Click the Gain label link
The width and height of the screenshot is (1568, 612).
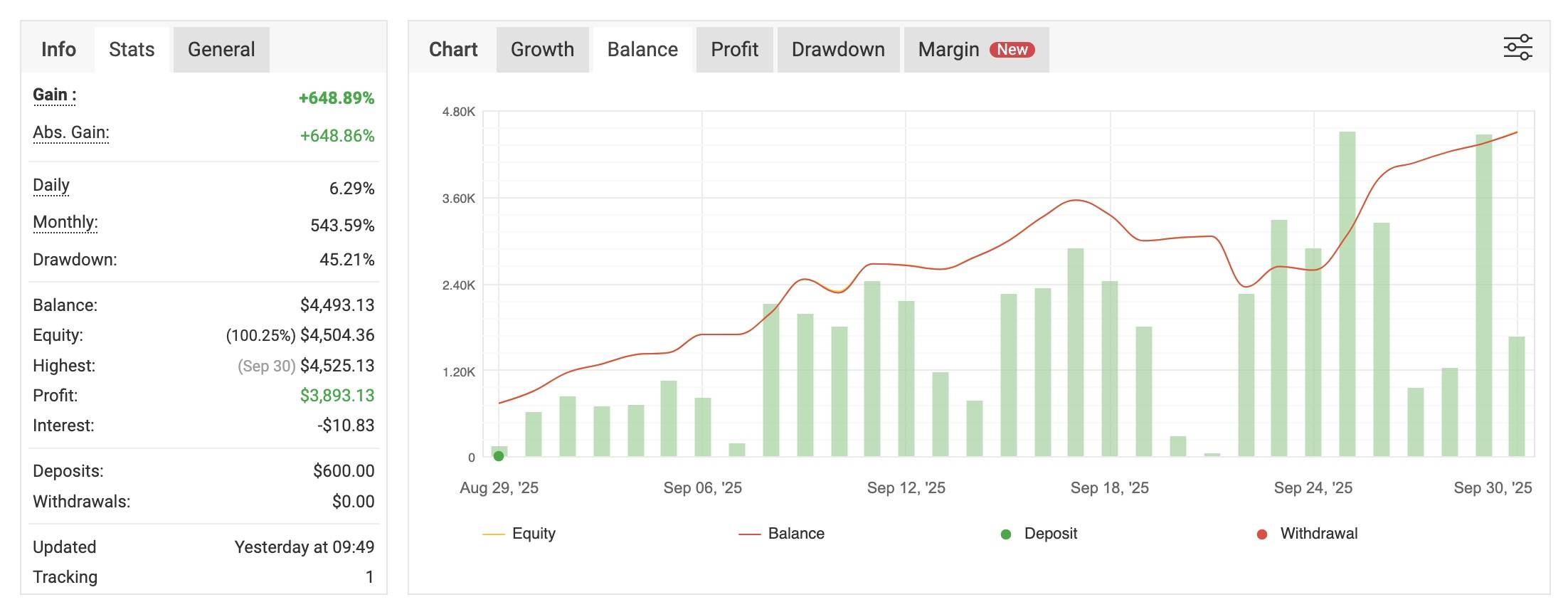coord(54,95)
